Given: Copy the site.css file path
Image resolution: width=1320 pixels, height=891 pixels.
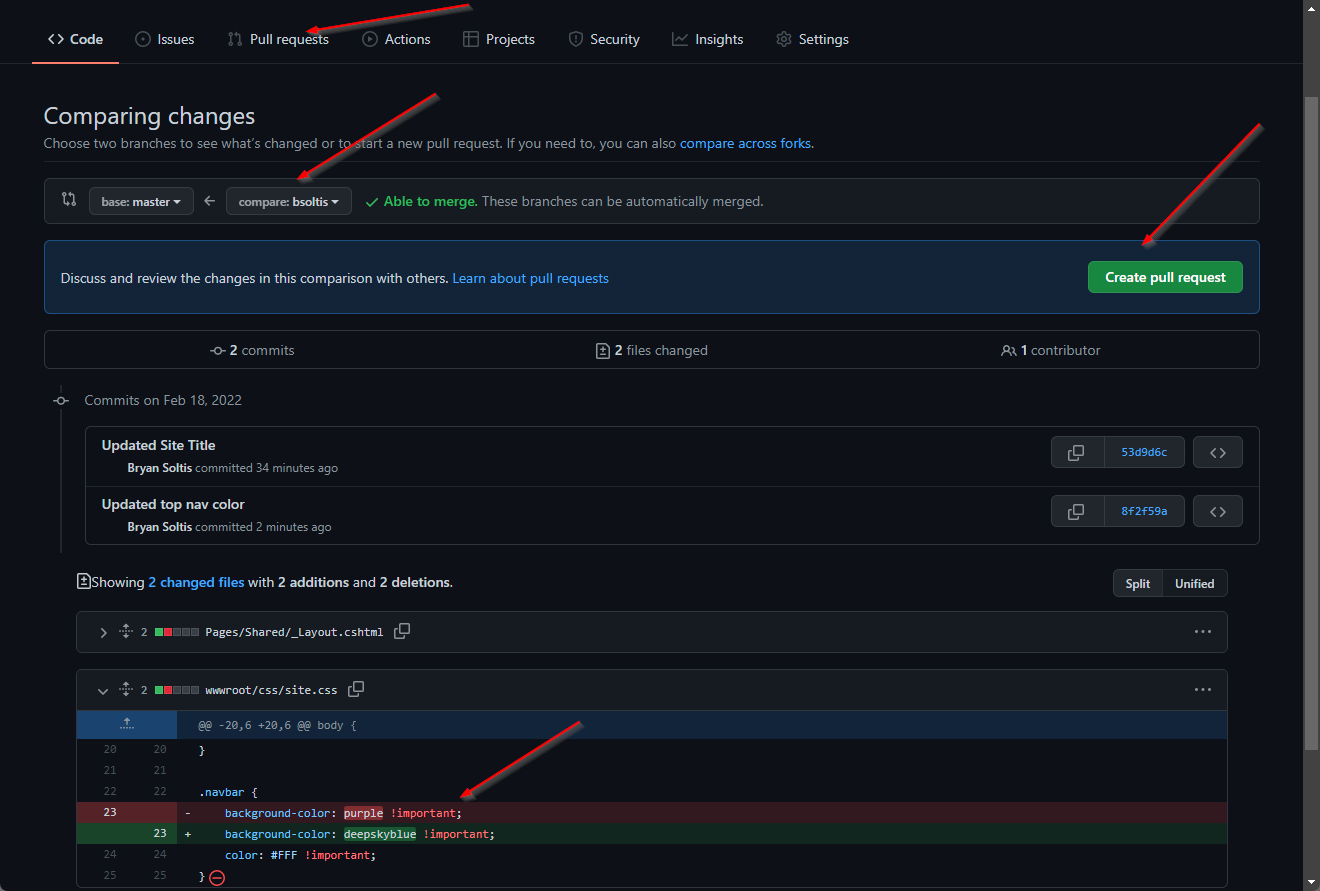Looking at the screenshot, I should (x=355, y=689).
